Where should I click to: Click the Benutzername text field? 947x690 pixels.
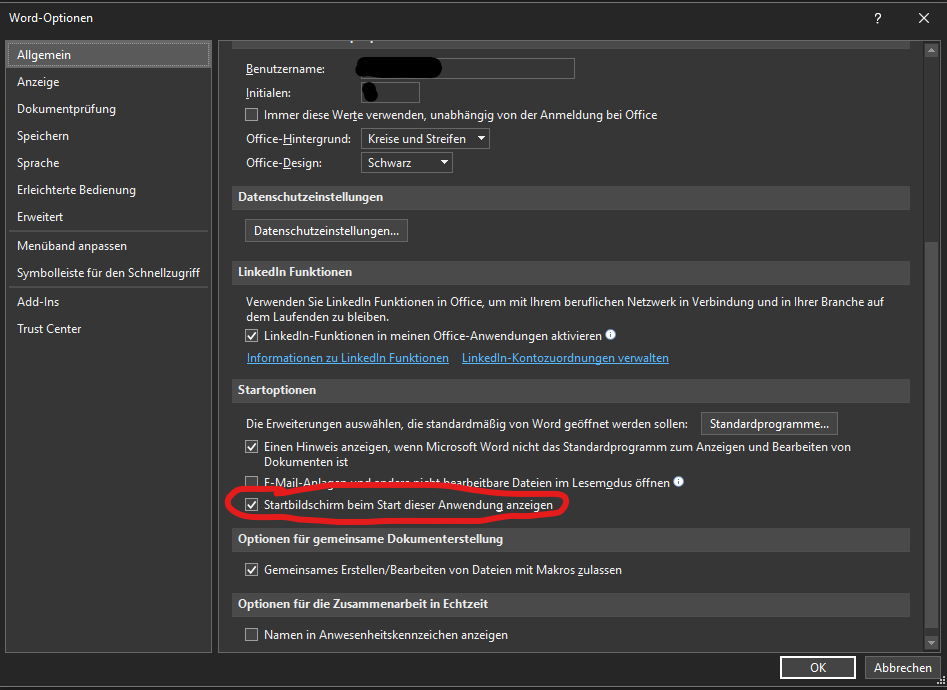pyautogui.click(x=467, y=69)
